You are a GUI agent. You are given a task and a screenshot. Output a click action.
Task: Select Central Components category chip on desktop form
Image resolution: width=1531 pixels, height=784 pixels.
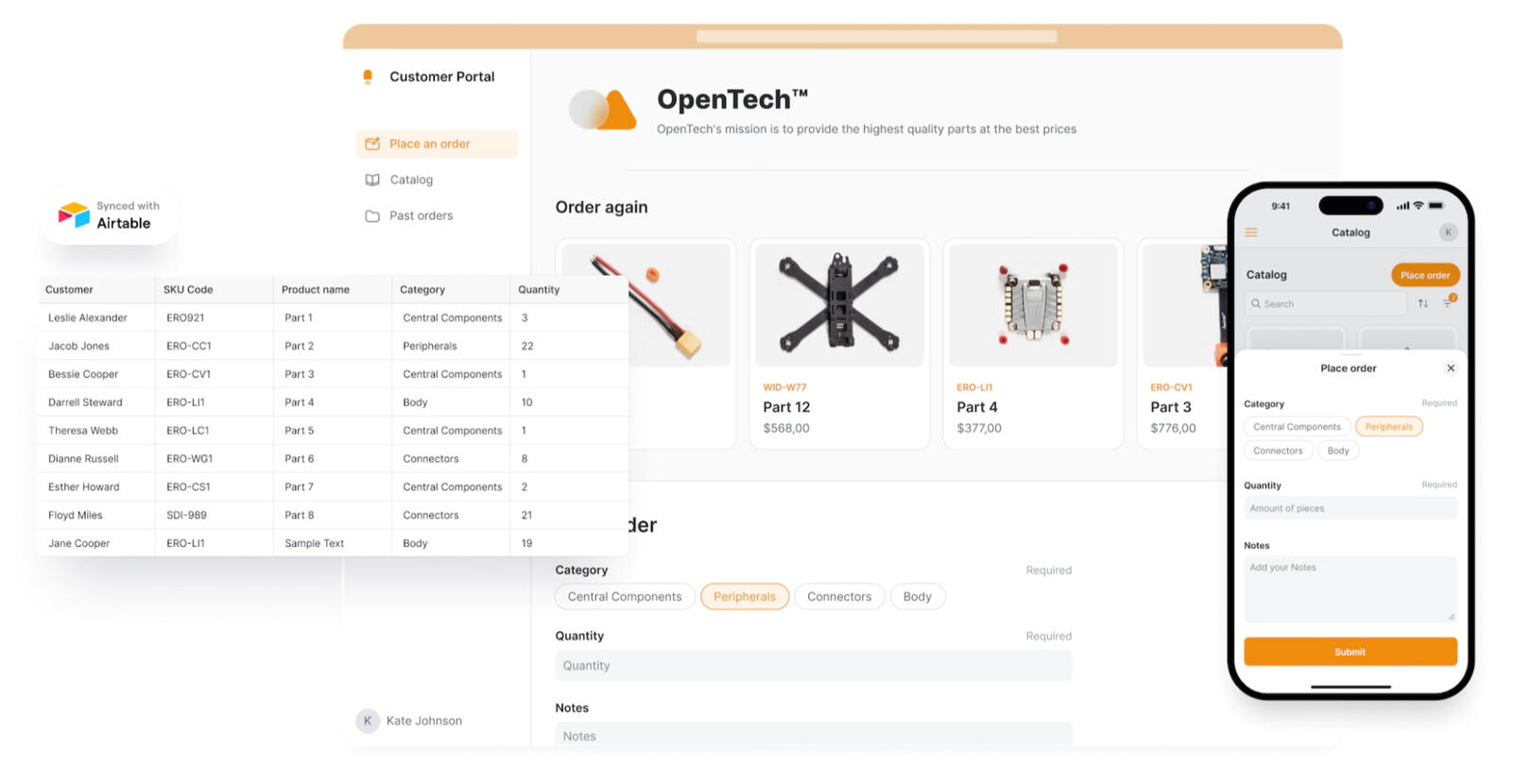click(x=625, y=597)
